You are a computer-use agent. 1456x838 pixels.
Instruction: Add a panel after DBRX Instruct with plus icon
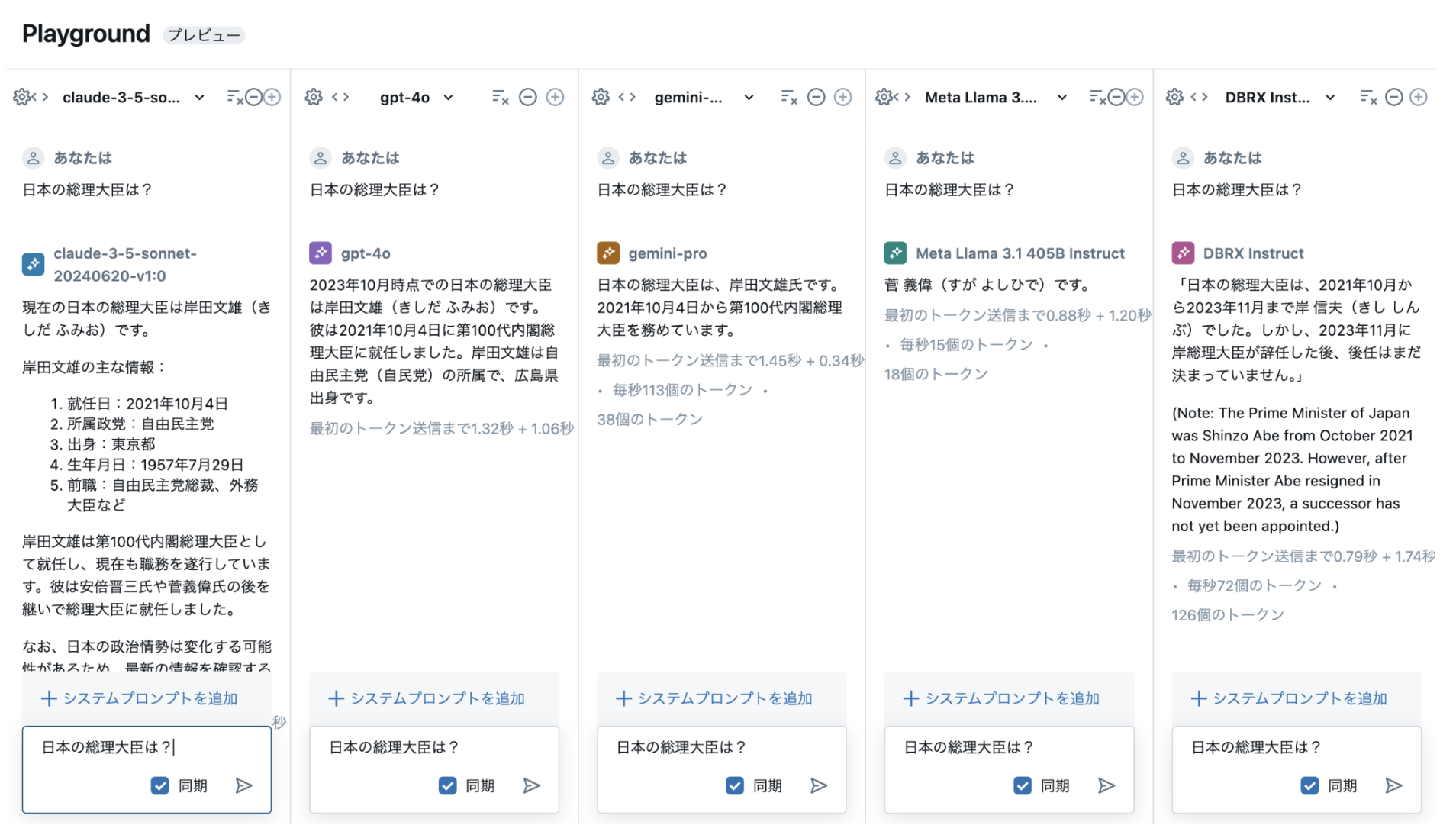tap(1419, 97)
